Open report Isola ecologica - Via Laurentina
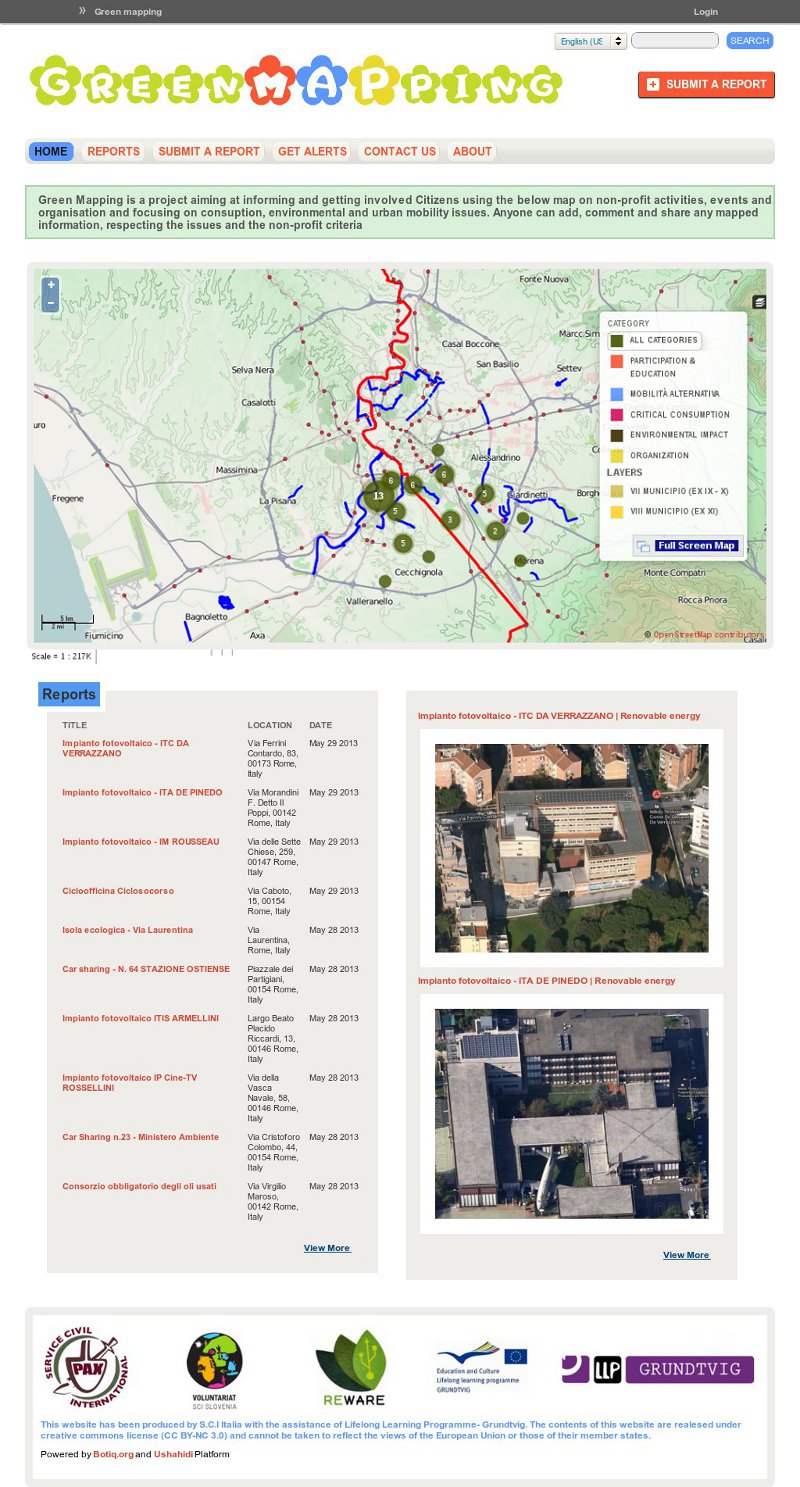The width and height of the screenshot is (800, 1487). tap(128, 930)
